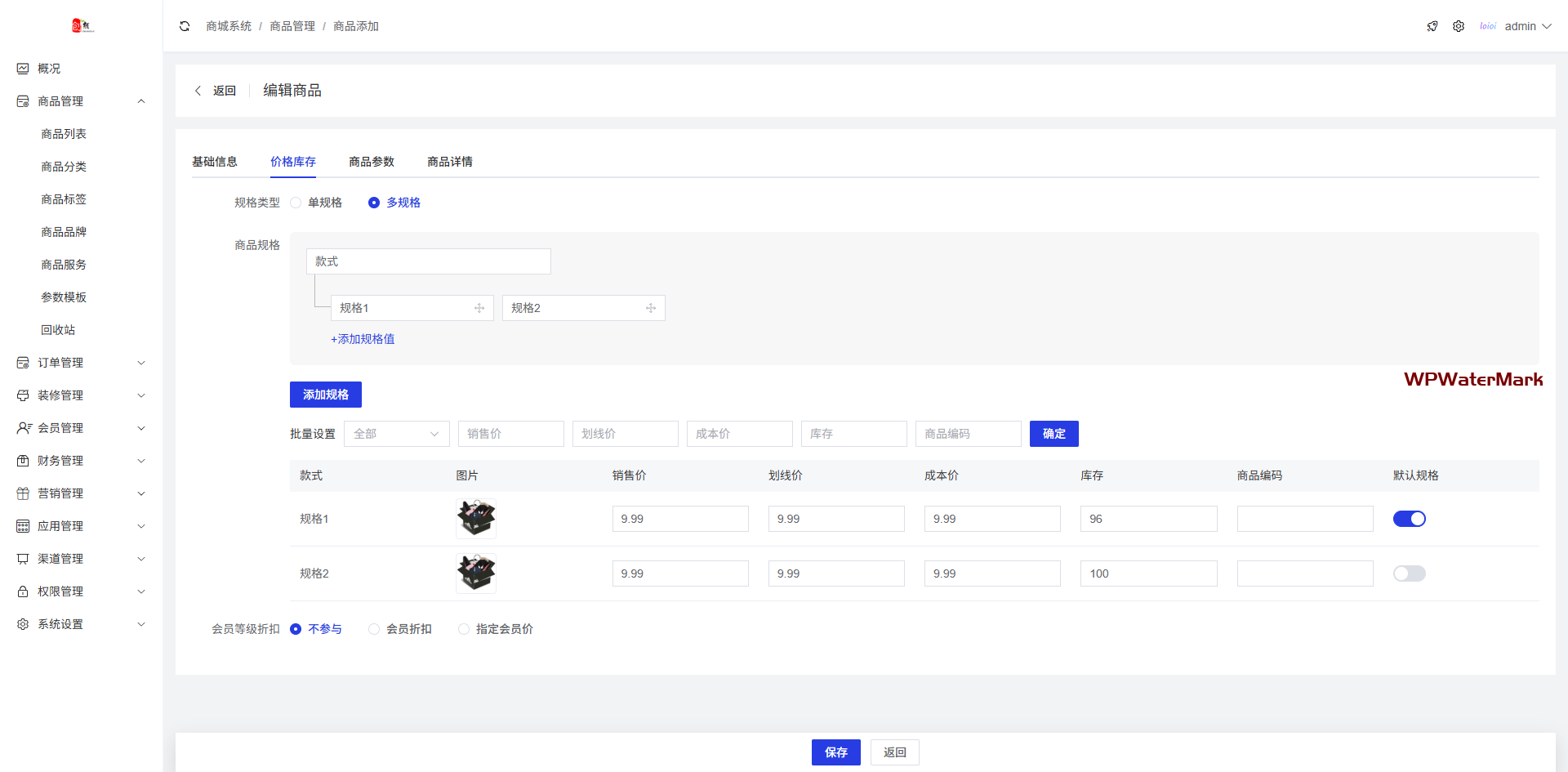Click the rocket icon in top bar
This screenshot has width=1568, height=772.
point(1432,26)
